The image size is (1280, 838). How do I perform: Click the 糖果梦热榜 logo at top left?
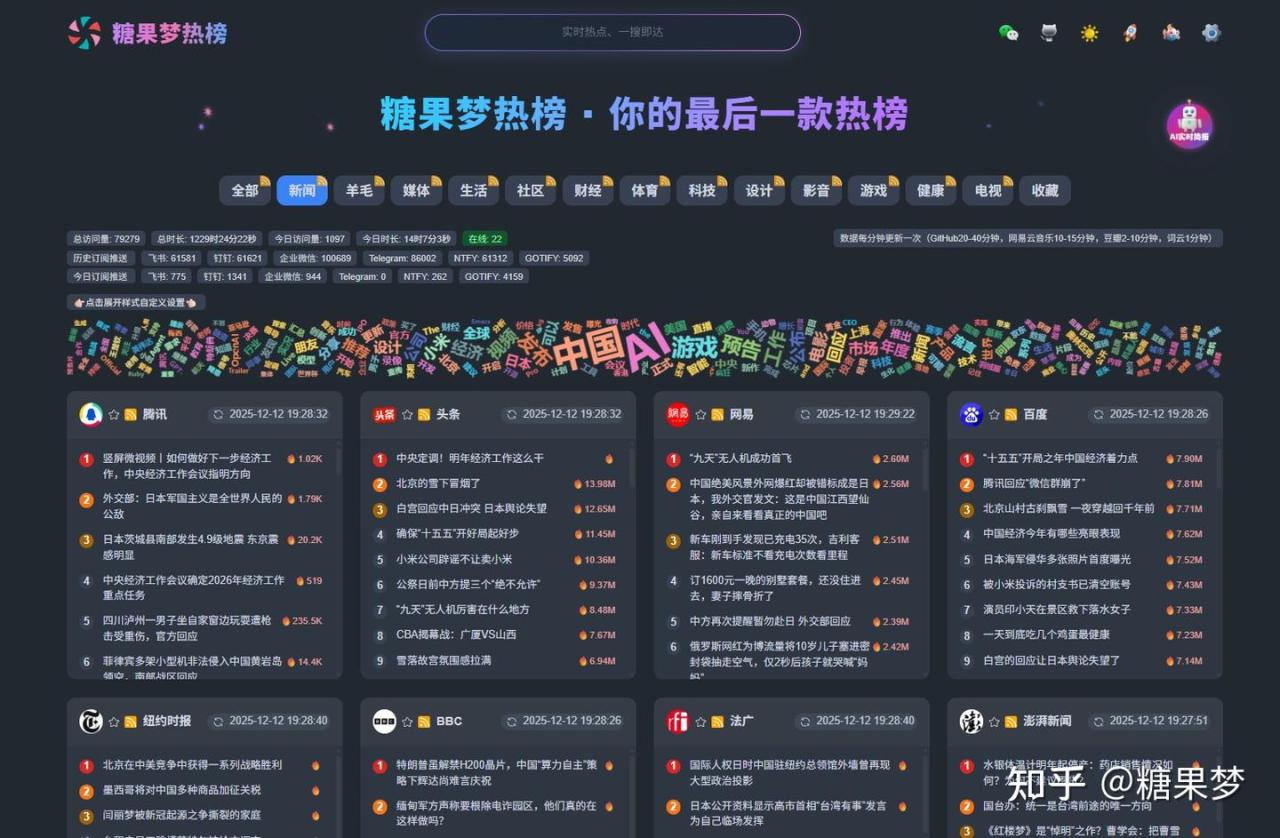click(147, 33)
